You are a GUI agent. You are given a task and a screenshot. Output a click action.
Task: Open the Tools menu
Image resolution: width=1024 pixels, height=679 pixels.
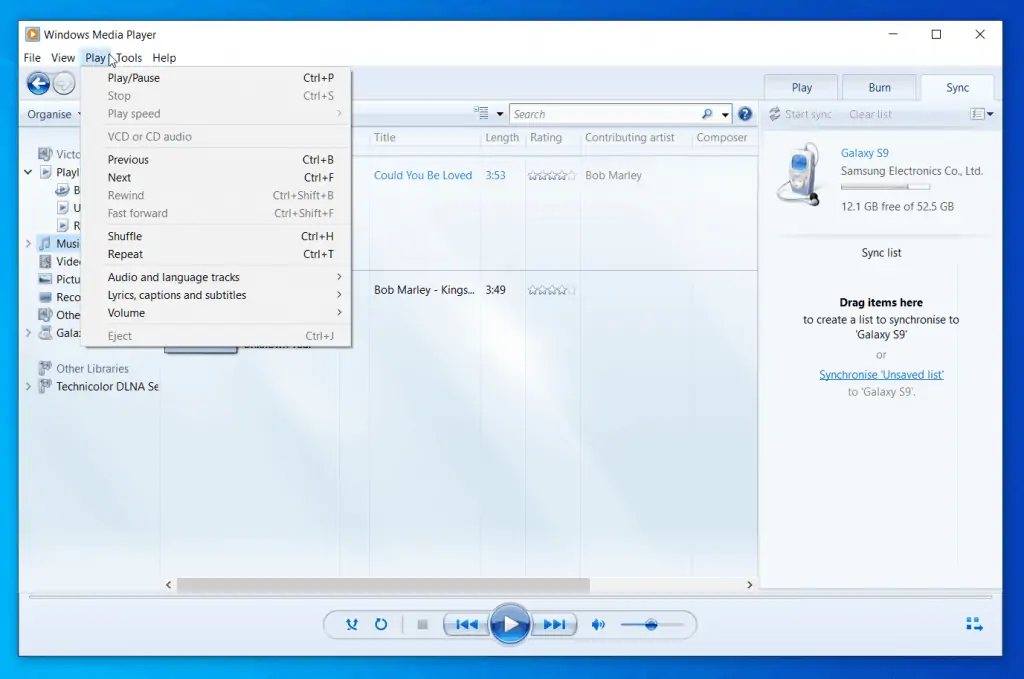(127, 57)
